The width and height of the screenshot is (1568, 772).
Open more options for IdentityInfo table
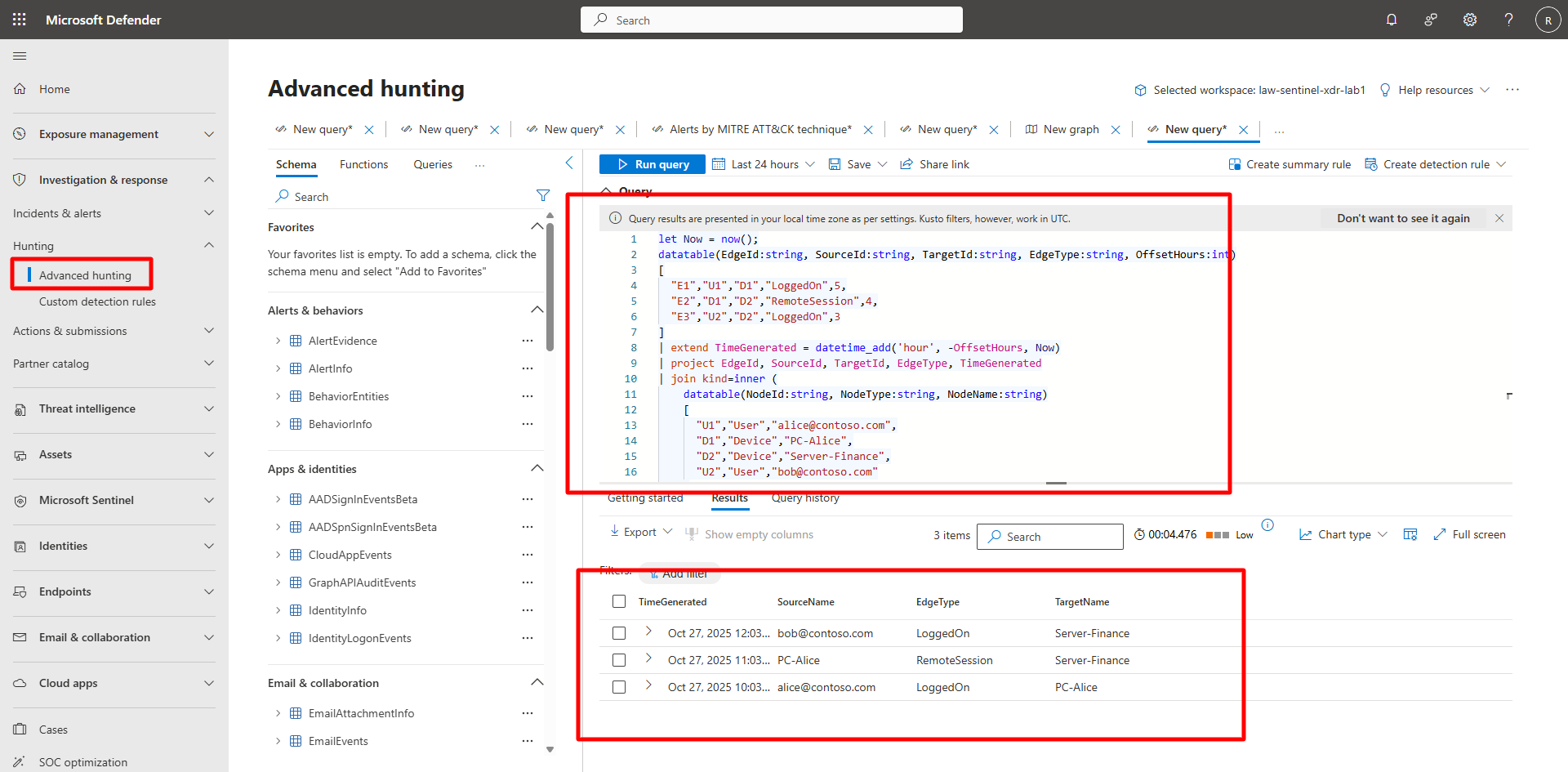(x=528, y=610)
